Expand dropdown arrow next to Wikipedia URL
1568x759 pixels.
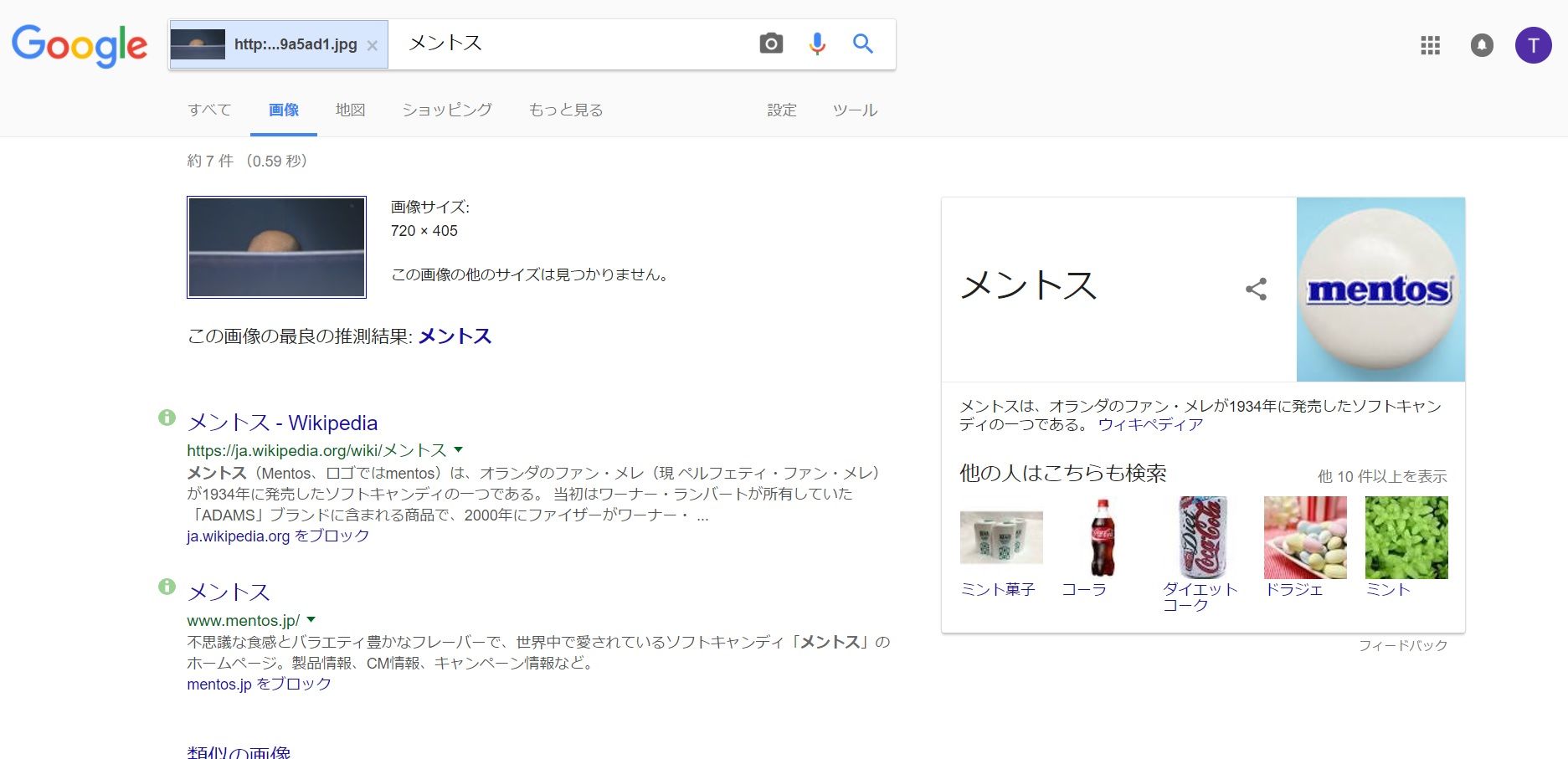pos(458,450)
